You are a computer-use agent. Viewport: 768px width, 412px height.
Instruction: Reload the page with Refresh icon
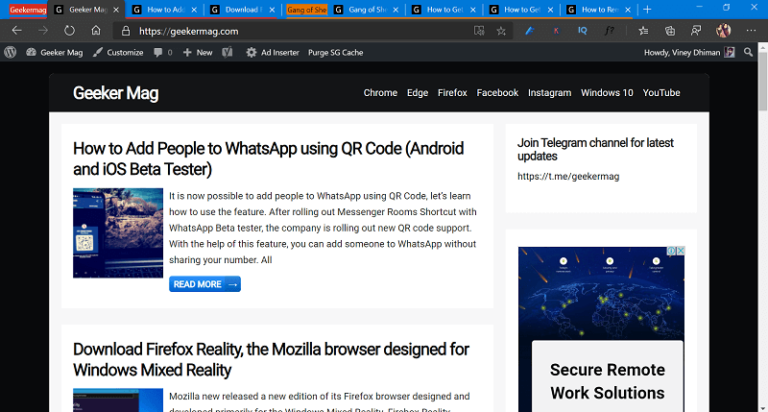(x=69, y=31)
